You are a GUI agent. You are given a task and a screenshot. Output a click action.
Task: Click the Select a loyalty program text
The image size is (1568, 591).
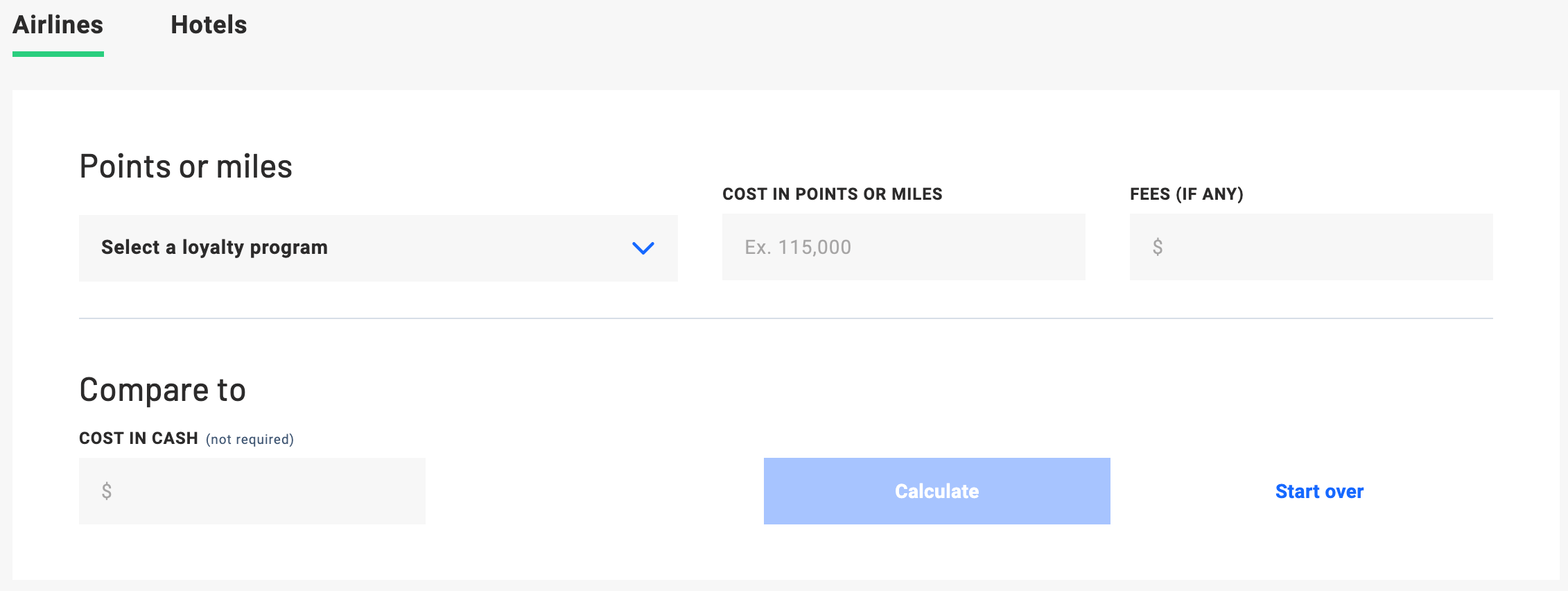click(214, 248)
